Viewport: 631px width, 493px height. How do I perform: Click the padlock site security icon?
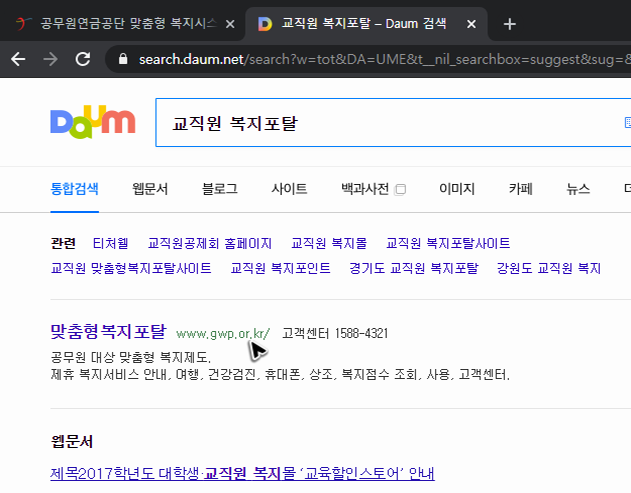(123, 59)
